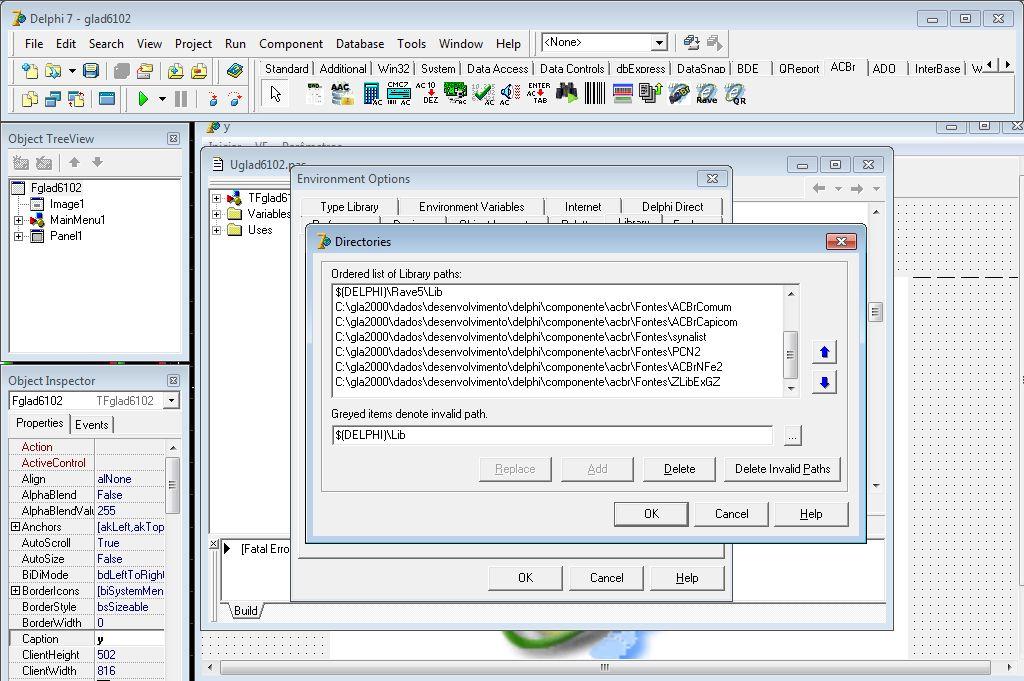The image size is (1024, 681).
Task: Select the barcode component icon
Action: tap(595, 94)
